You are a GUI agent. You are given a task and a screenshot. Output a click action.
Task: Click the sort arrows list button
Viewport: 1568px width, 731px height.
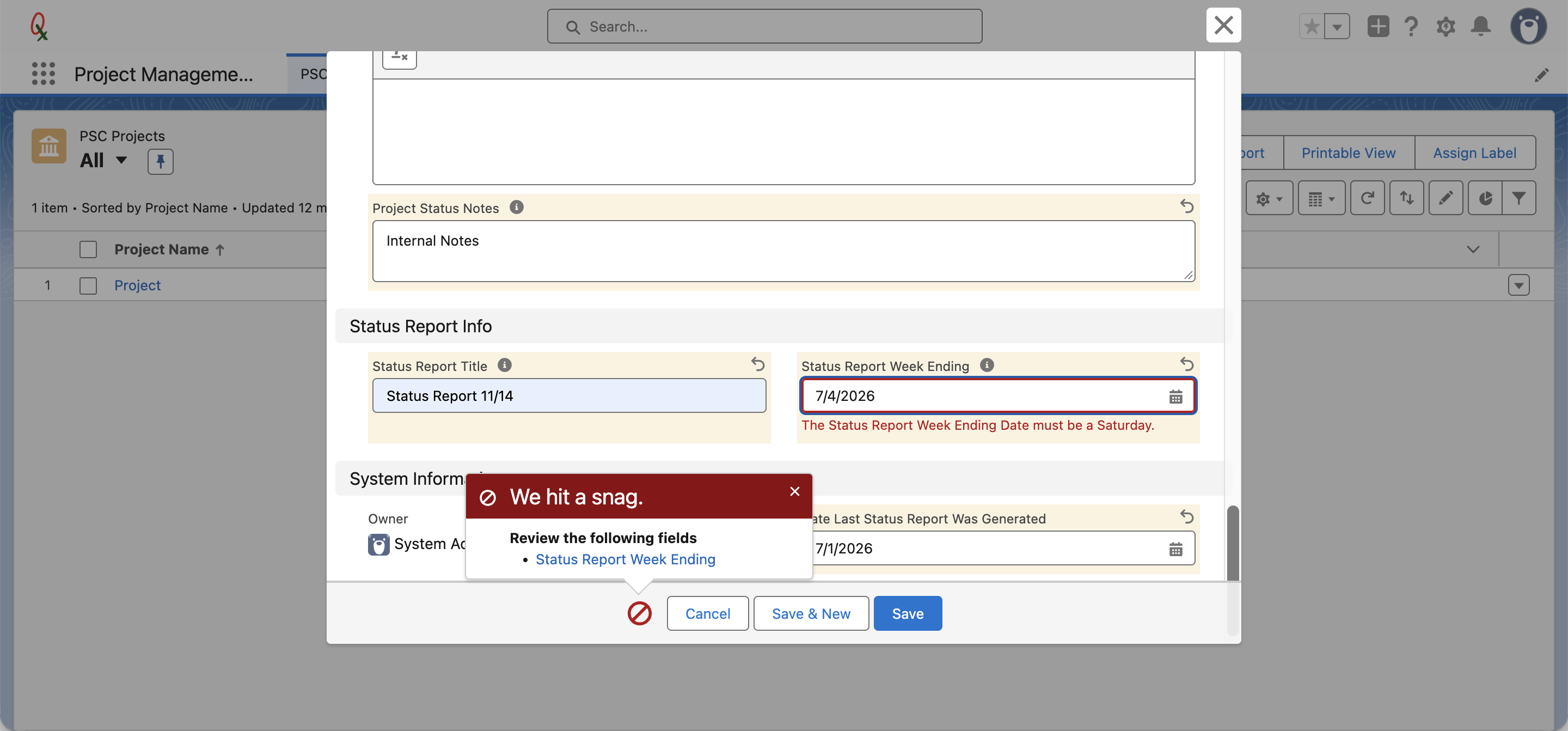(1407, 198)
